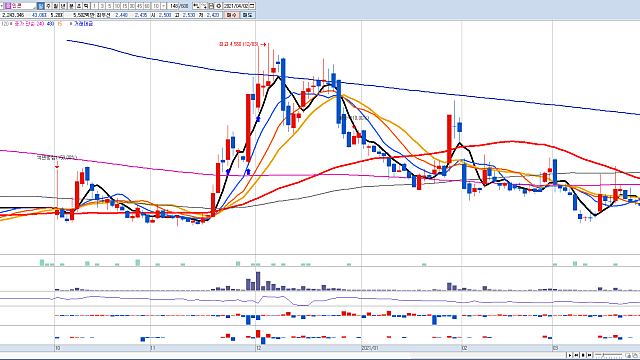Switch to the monthly (월) chart period
Screen dimensions: 640x360
tap(56, 6)
